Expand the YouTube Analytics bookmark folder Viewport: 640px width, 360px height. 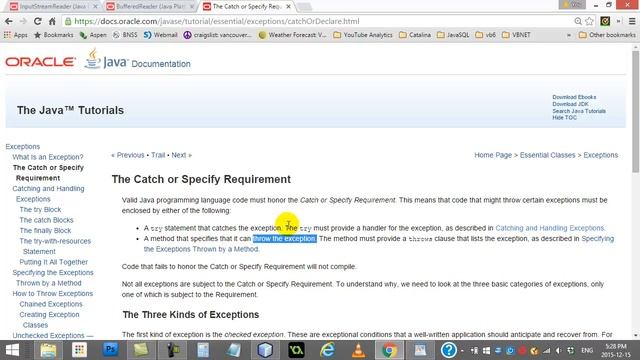point(363,35)
